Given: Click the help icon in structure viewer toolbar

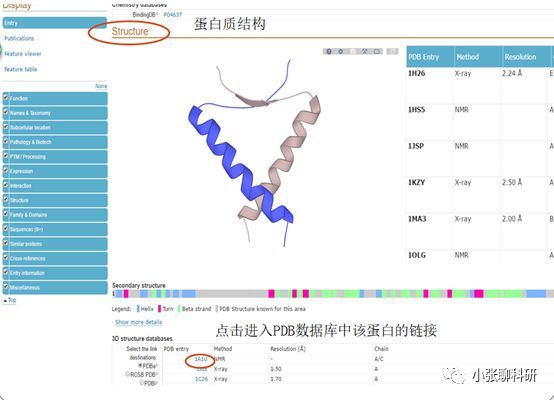Looking at the screenshot, I should point(329,52).
